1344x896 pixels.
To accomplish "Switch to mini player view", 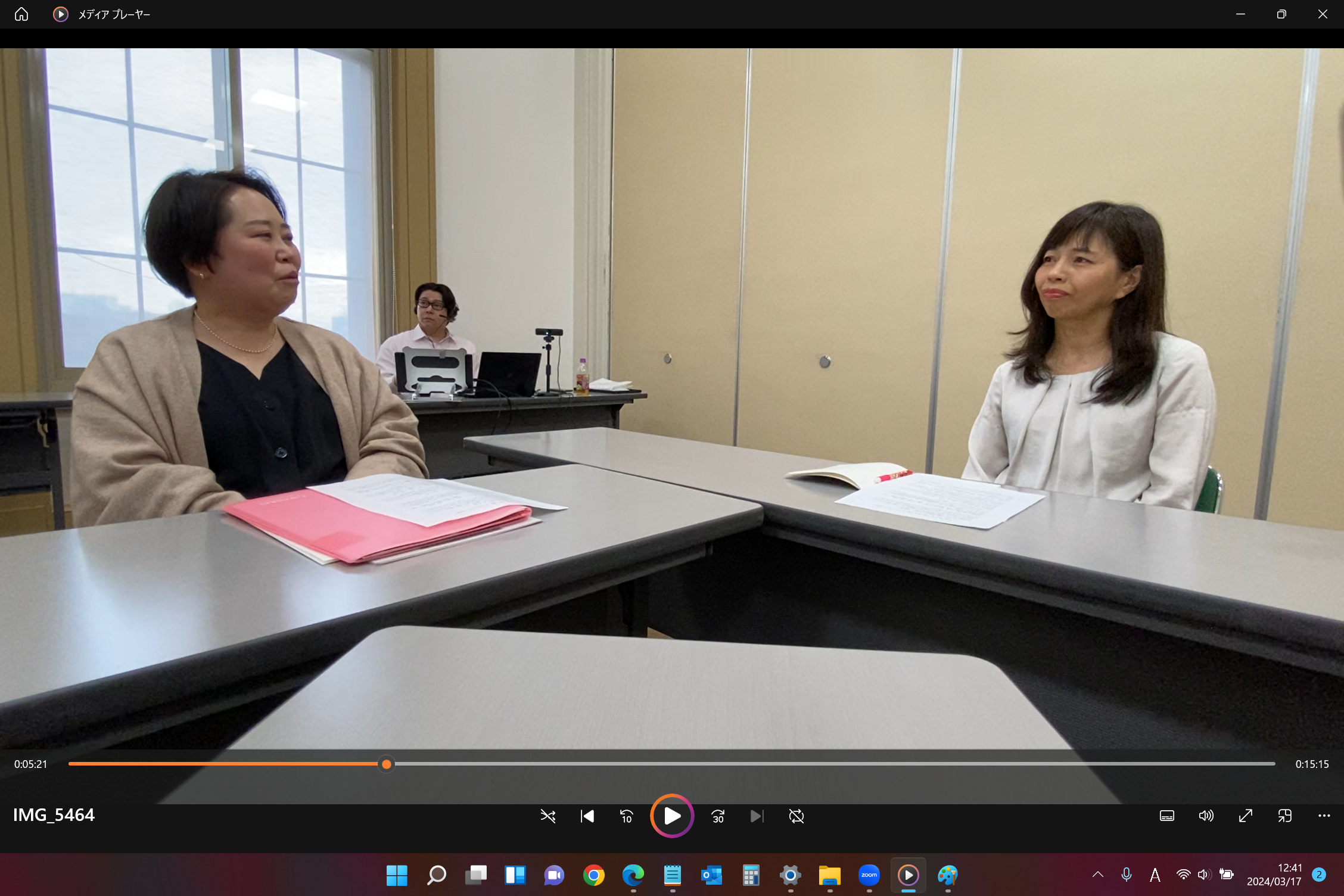I will (x=1284, y=816).
